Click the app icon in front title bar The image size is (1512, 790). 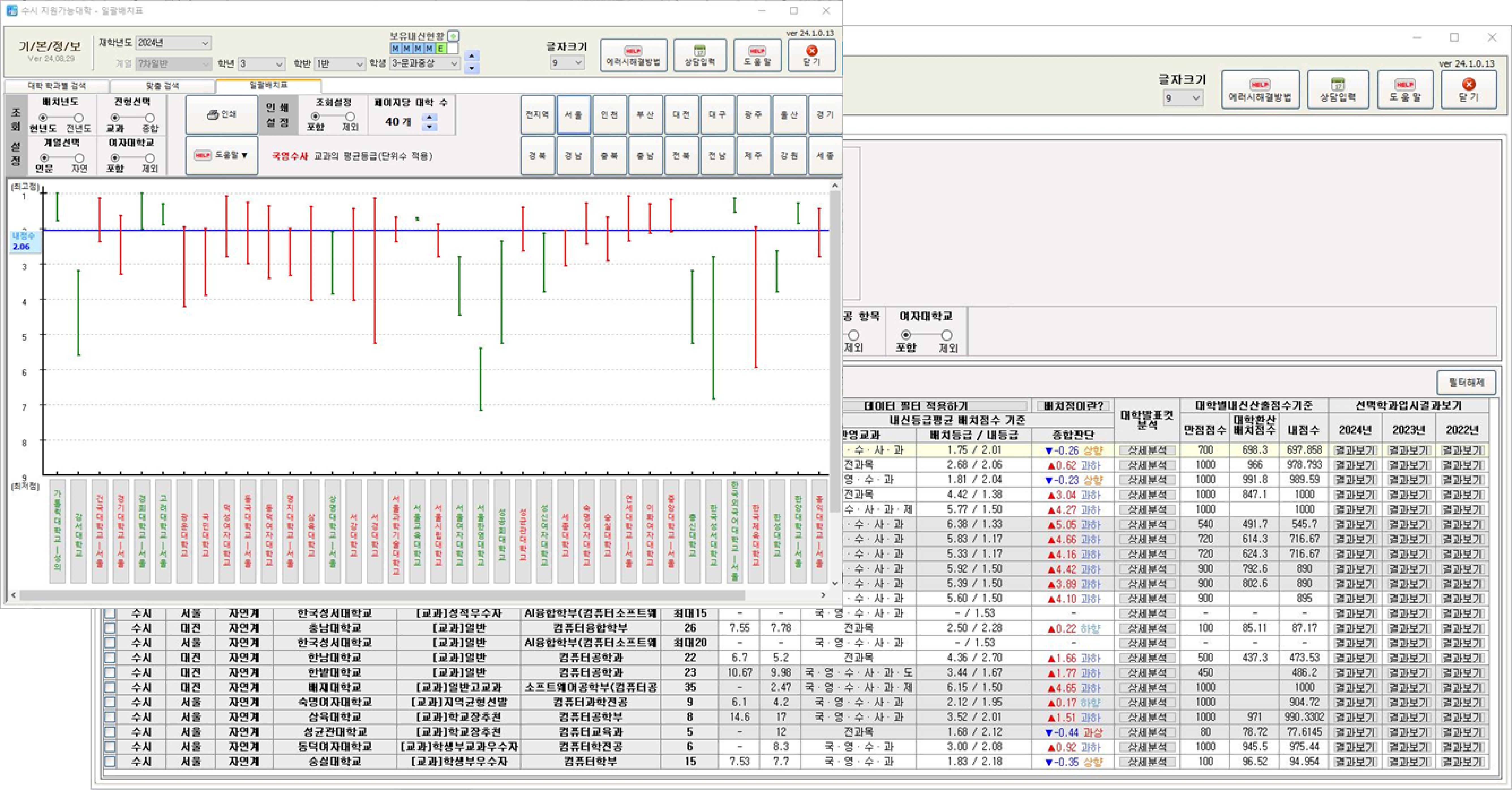tap(12, 10)
